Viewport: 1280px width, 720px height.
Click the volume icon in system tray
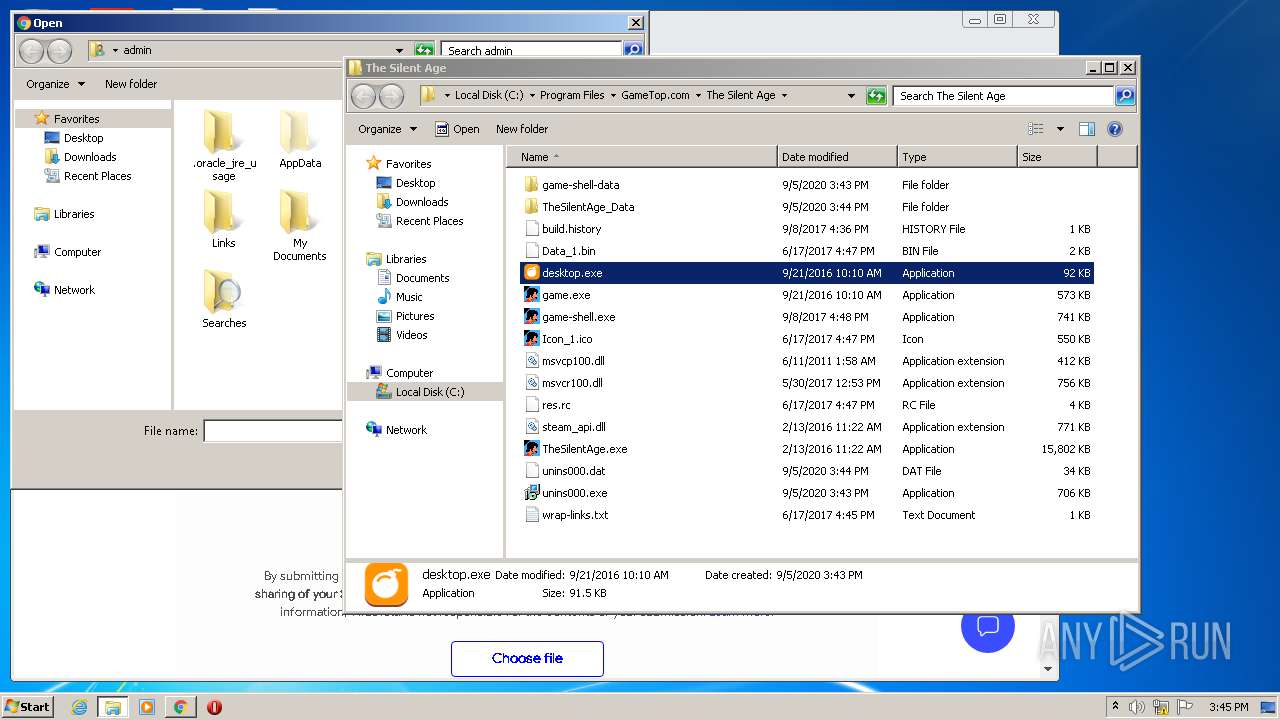pos(1136,707)
